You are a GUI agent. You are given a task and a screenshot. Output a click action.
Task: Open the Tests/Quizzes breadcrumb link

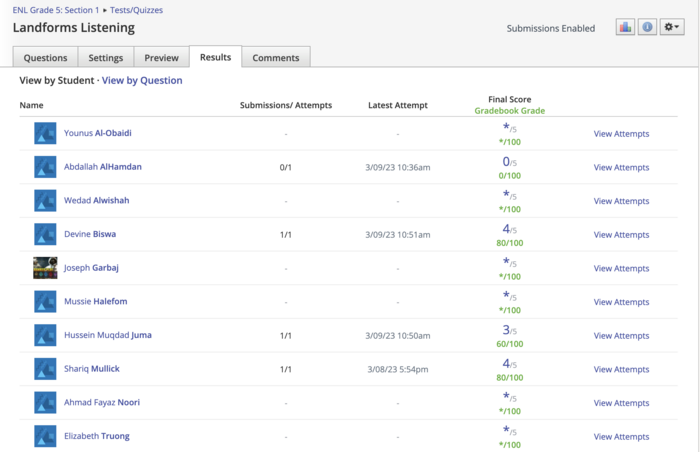click(136, 10)
